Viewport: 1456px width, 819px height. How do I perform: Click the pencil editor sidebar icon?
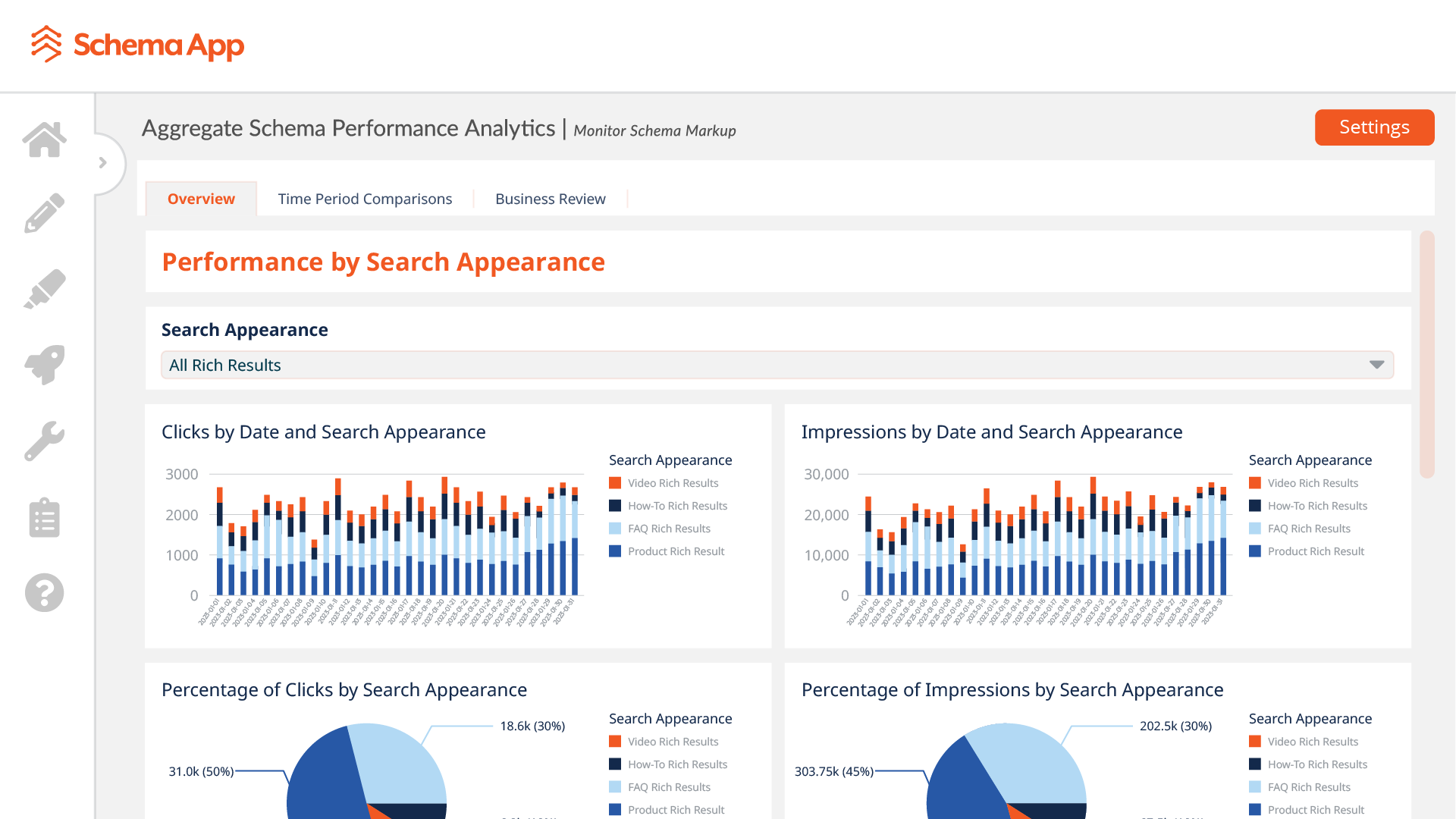tap(45, 213)
